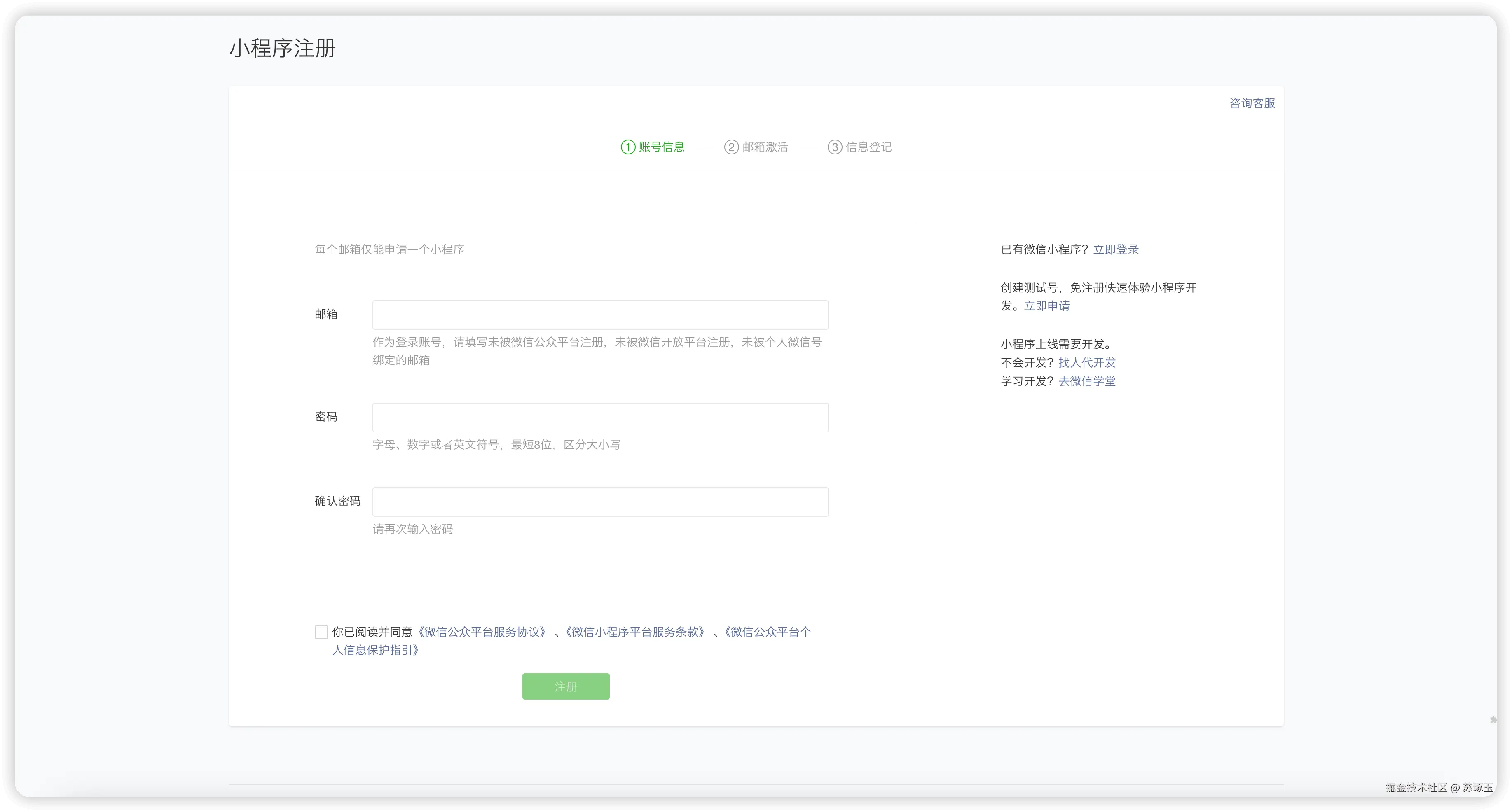Click the green 注册 register button
Viewport: 1512px width, 812px height.
click(x=565, y=686)
